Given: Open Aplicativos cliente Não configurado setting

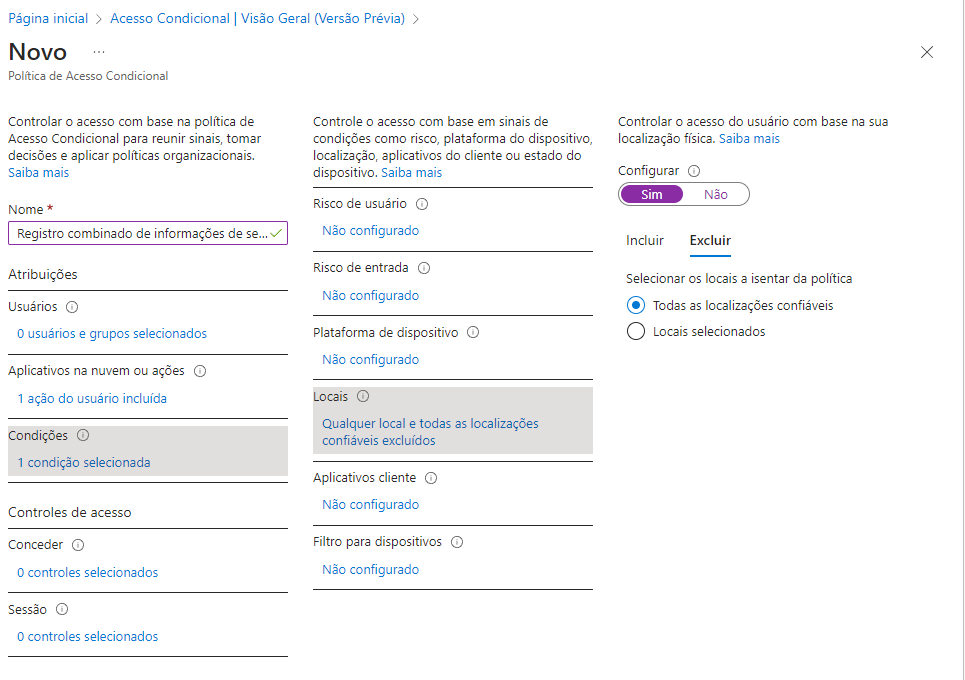Looking at the screenshot, I should pos(370,505).
